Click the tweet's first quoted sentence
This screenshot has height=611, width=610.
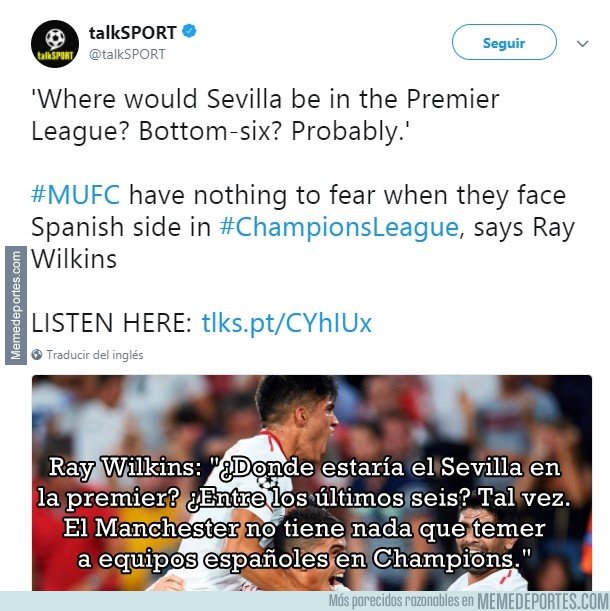(265, 115)
